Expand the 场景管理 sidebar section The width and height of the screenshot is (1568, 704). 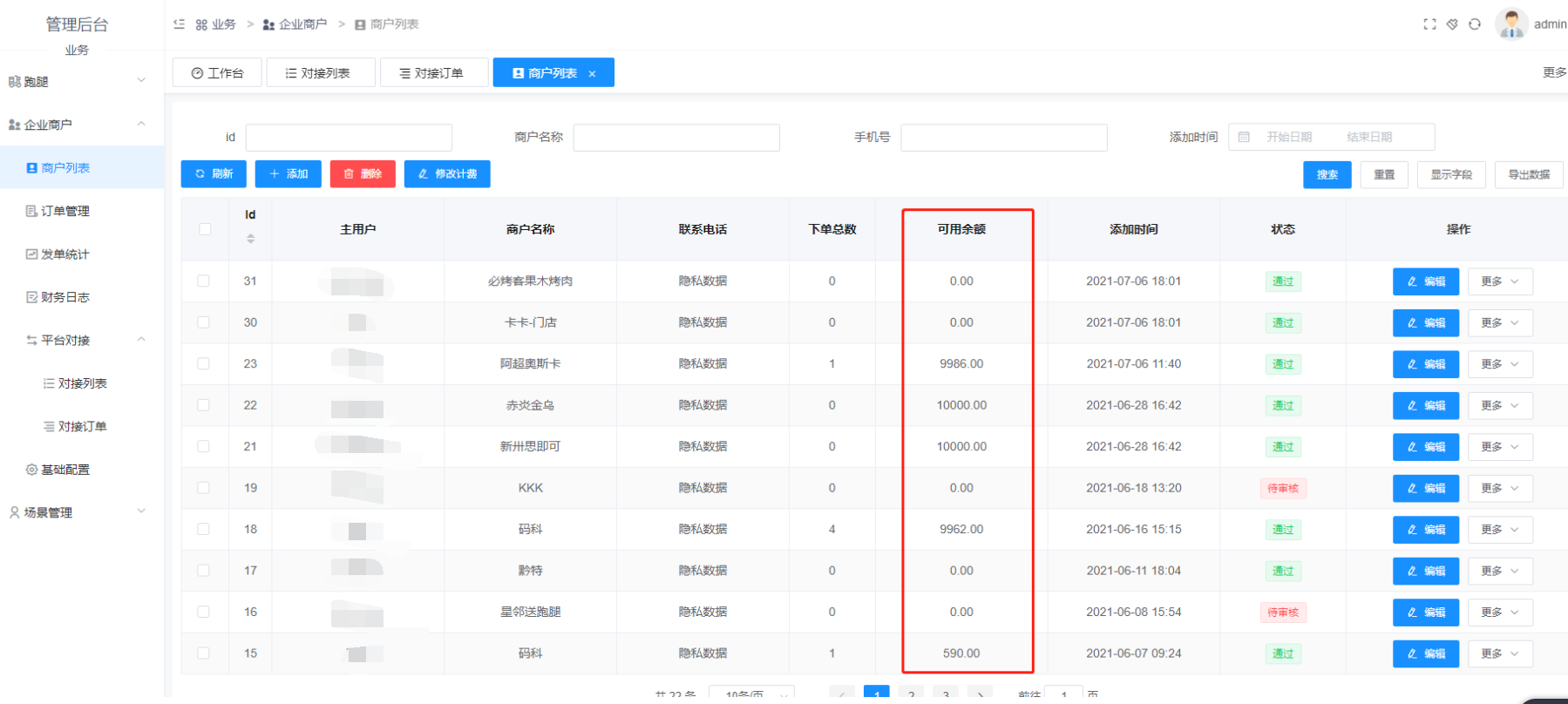point(78,512)
